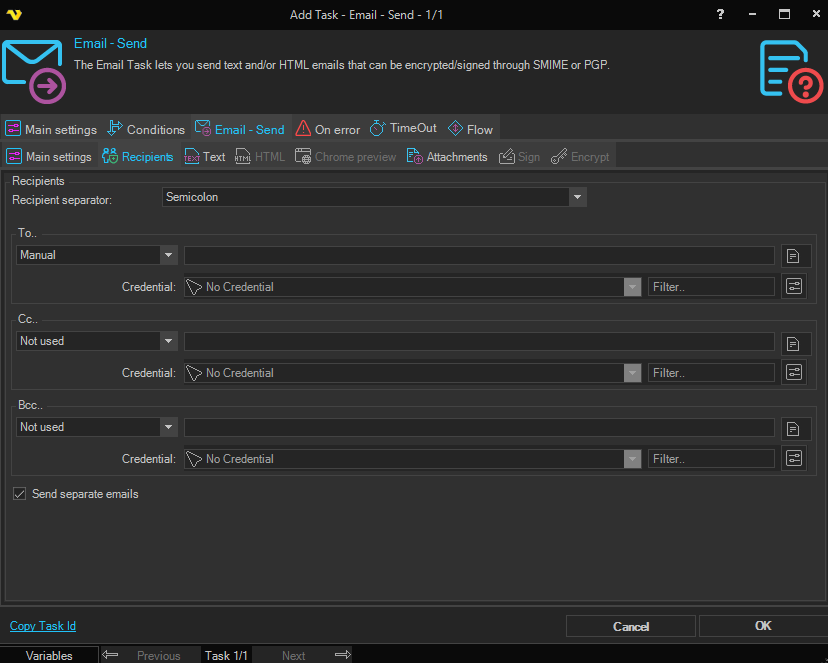The height and width of the screenshot is (663, 828).
Task: Open the To type Manual dropdown
Action: [x=168, y=255]
